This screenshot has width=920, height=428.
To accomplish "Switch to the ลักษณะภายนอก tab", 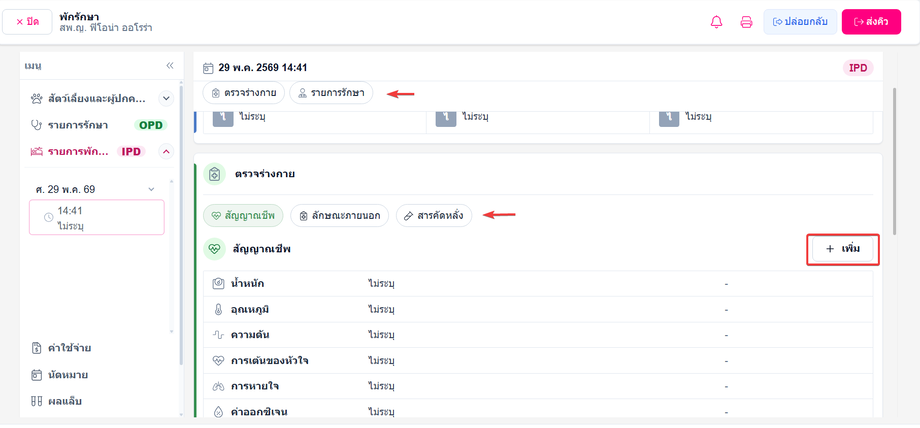I will [x=339, y=215].
